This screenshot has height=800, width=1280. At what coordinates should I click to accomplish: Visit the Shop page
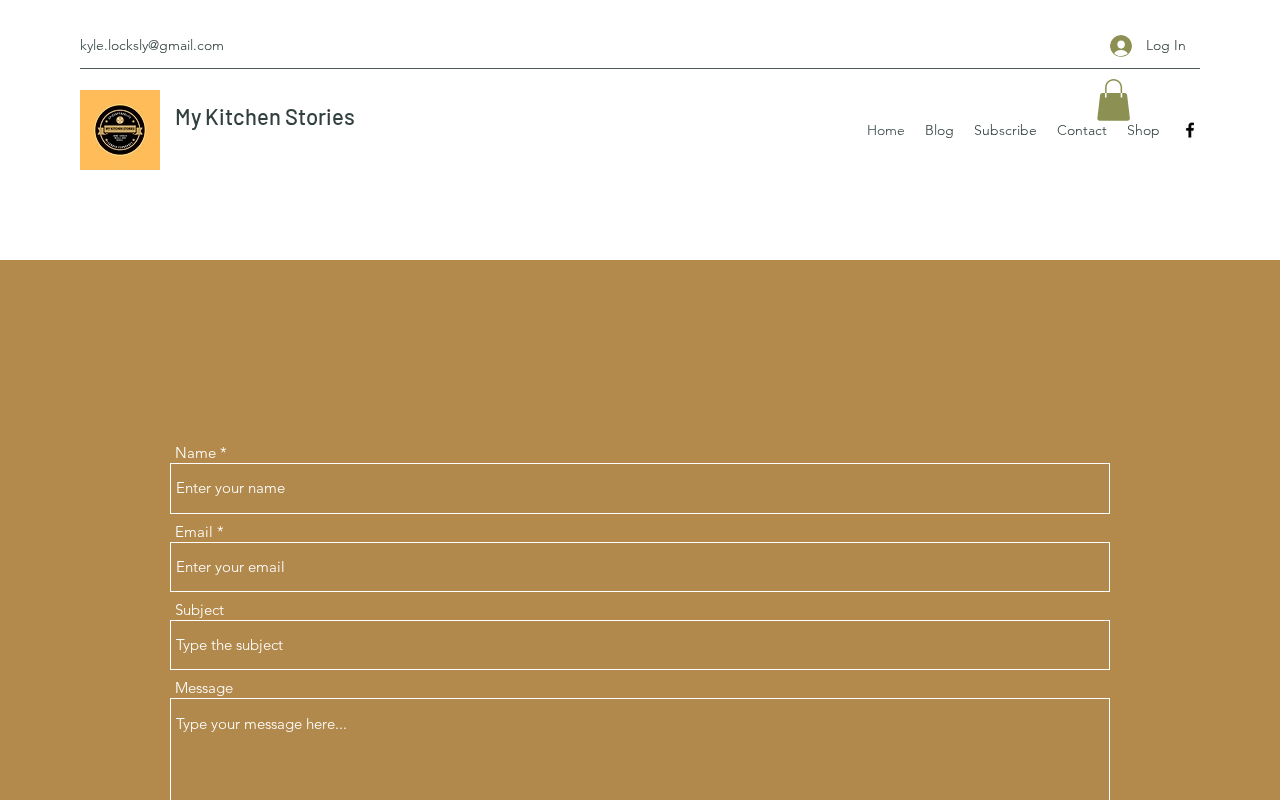point(1143,130)
